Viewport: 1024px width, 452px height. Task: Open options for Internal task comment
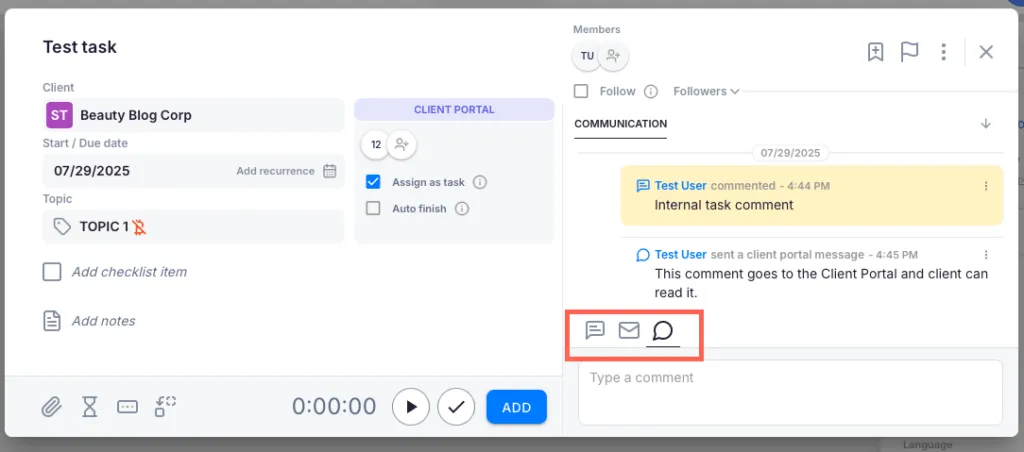(986, 186)
